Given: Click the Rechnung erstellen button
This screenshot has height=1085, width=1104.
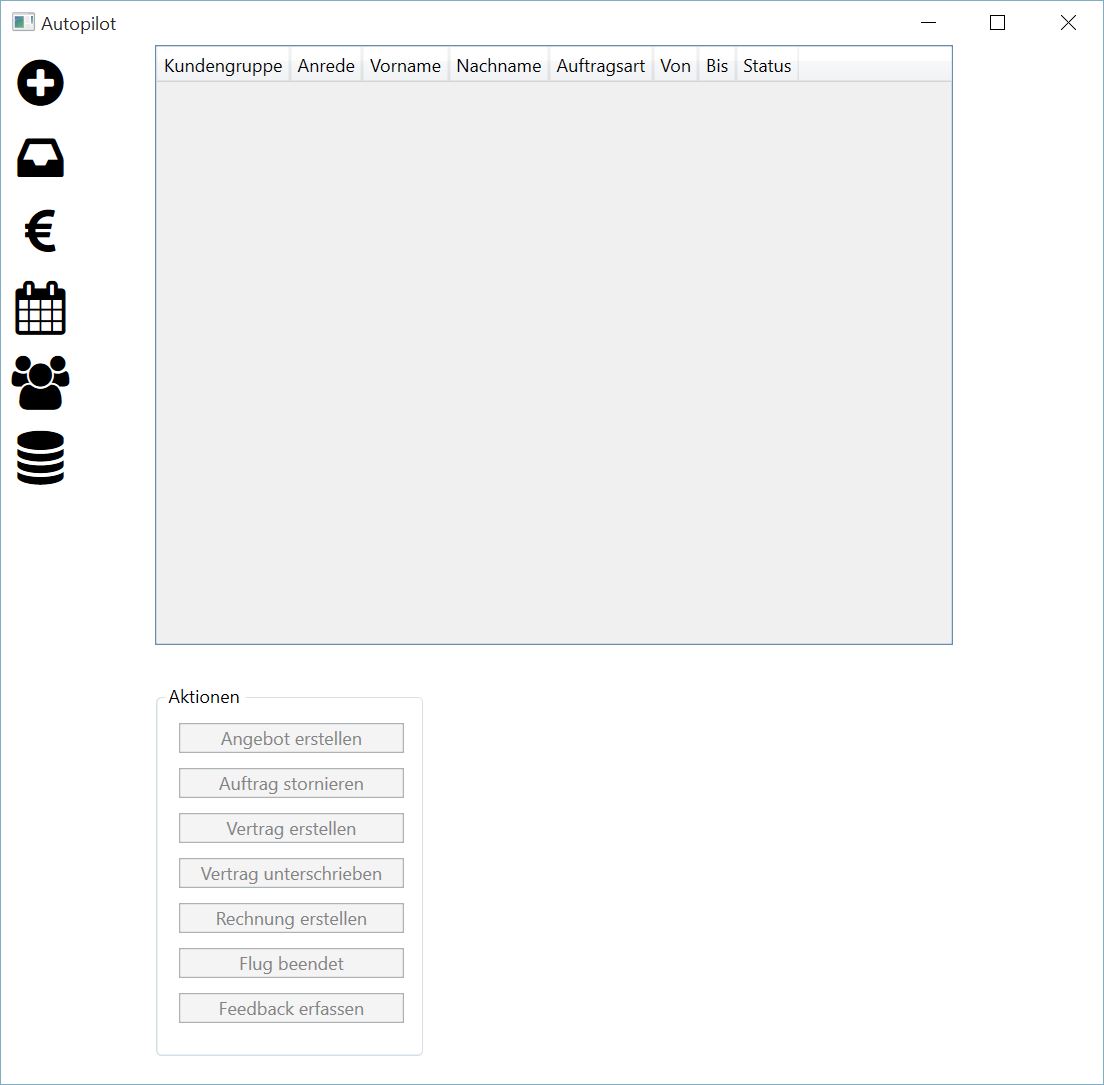Looking at the screenshot, I should [291, 919].
